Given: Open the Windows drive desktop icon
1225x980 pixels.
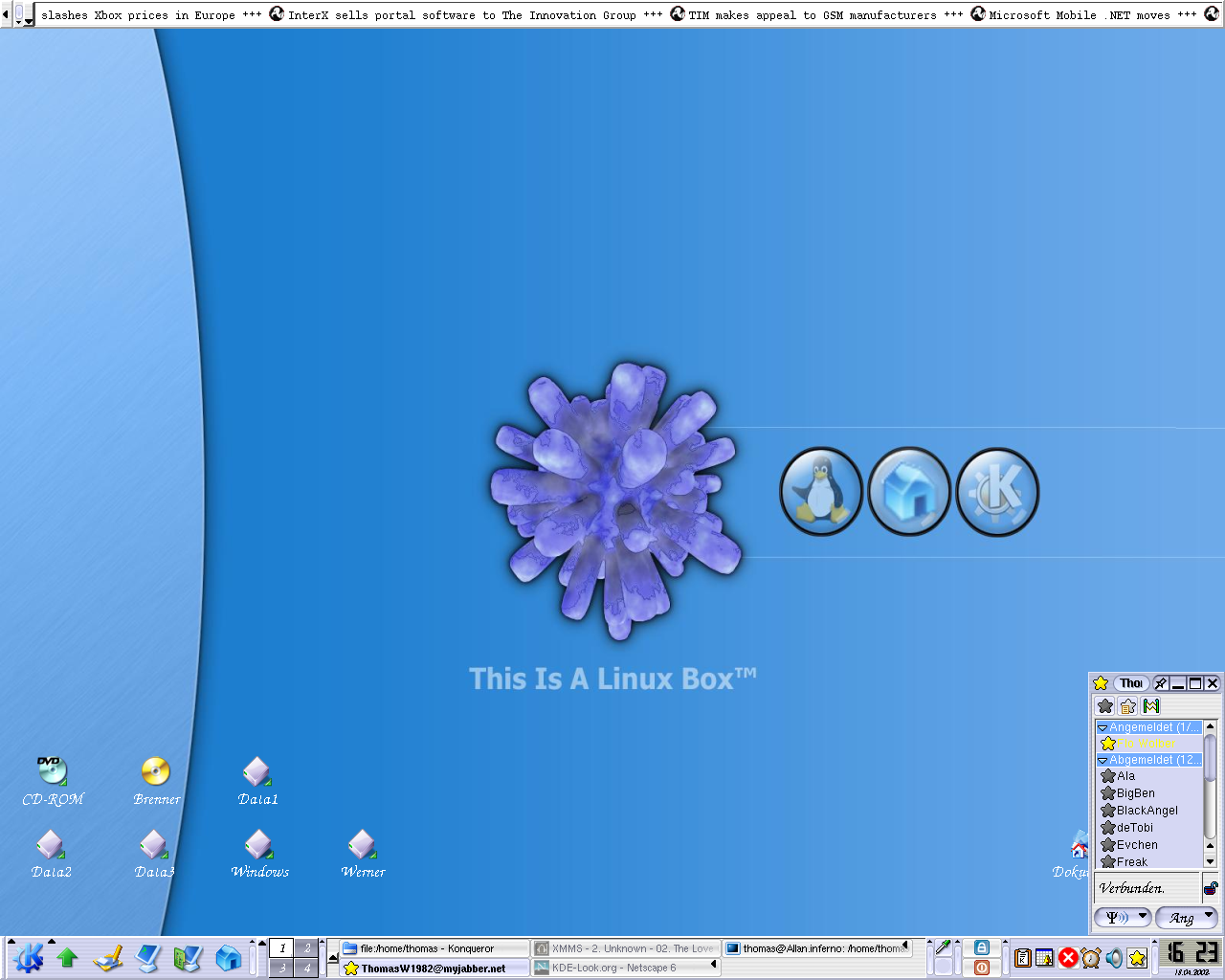Looking at the screenshot, I should (x=259, y=854).
